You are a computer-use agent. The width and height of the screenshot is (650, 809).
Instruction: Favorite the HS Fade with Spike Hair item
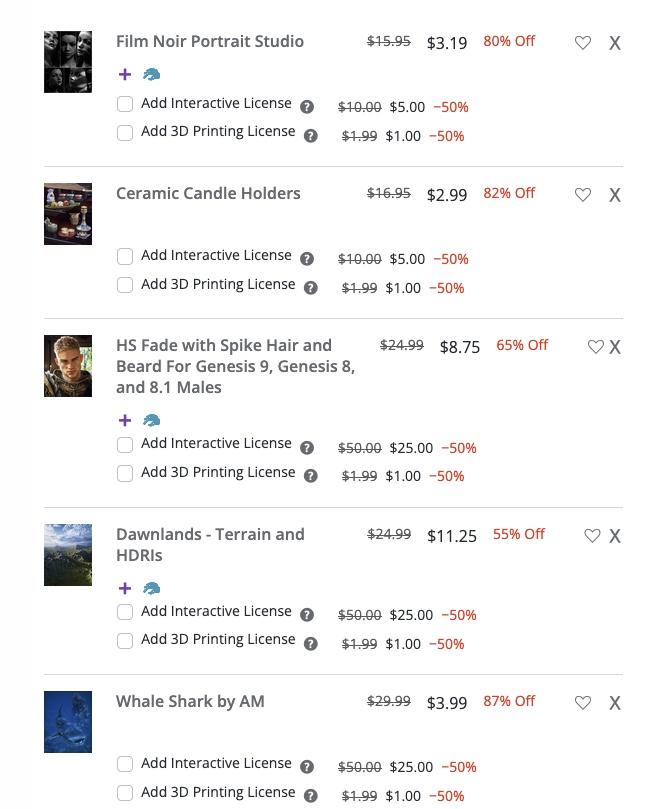[596, 347]
